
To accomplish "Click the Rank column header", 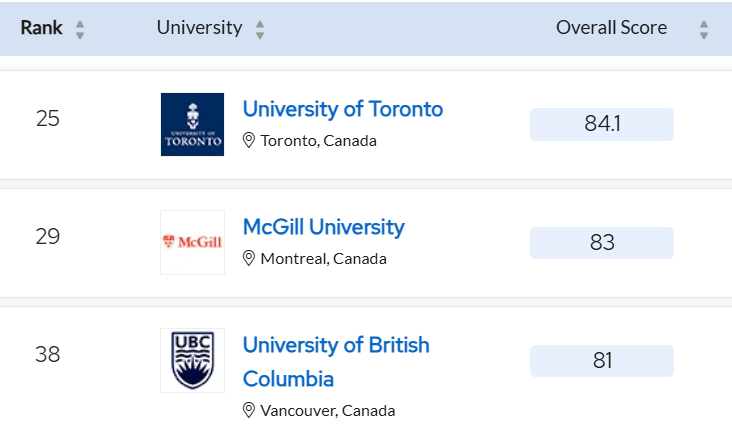I will (x=41, y=28).
